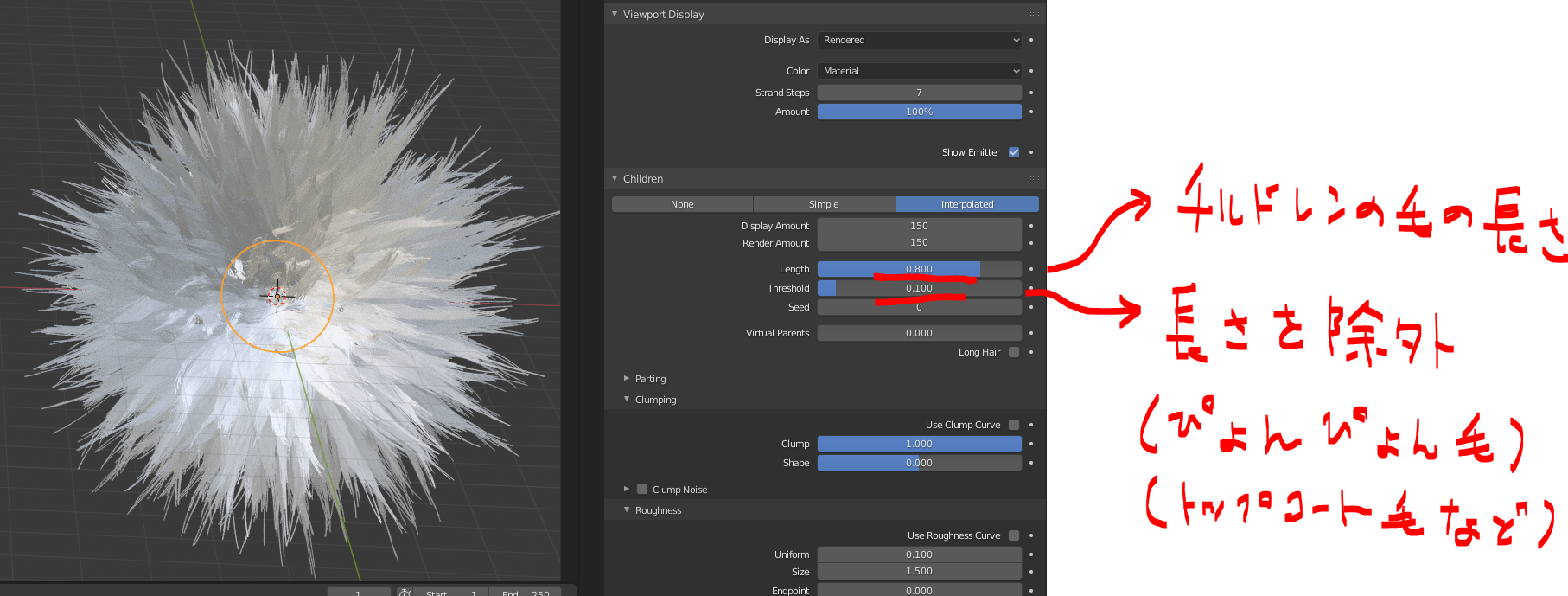This screenshot has width=1568, height=596.
Task: Click the Endpoint 0.000 field
Action: [920, 590]
